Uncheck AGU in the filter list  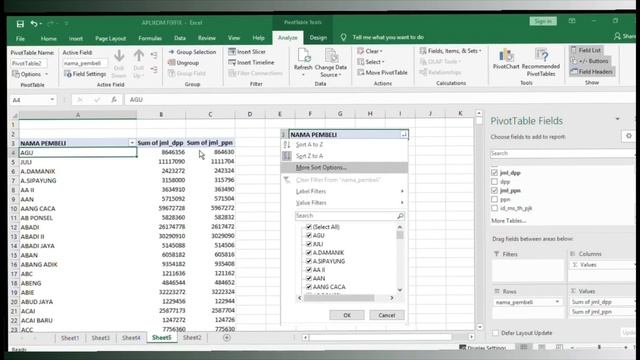309,236
